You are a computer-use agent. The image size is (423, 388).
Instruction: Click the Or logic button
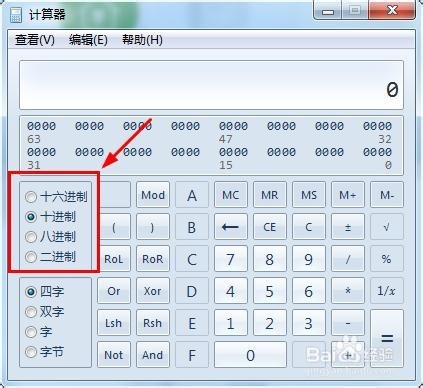pos(114,291)
